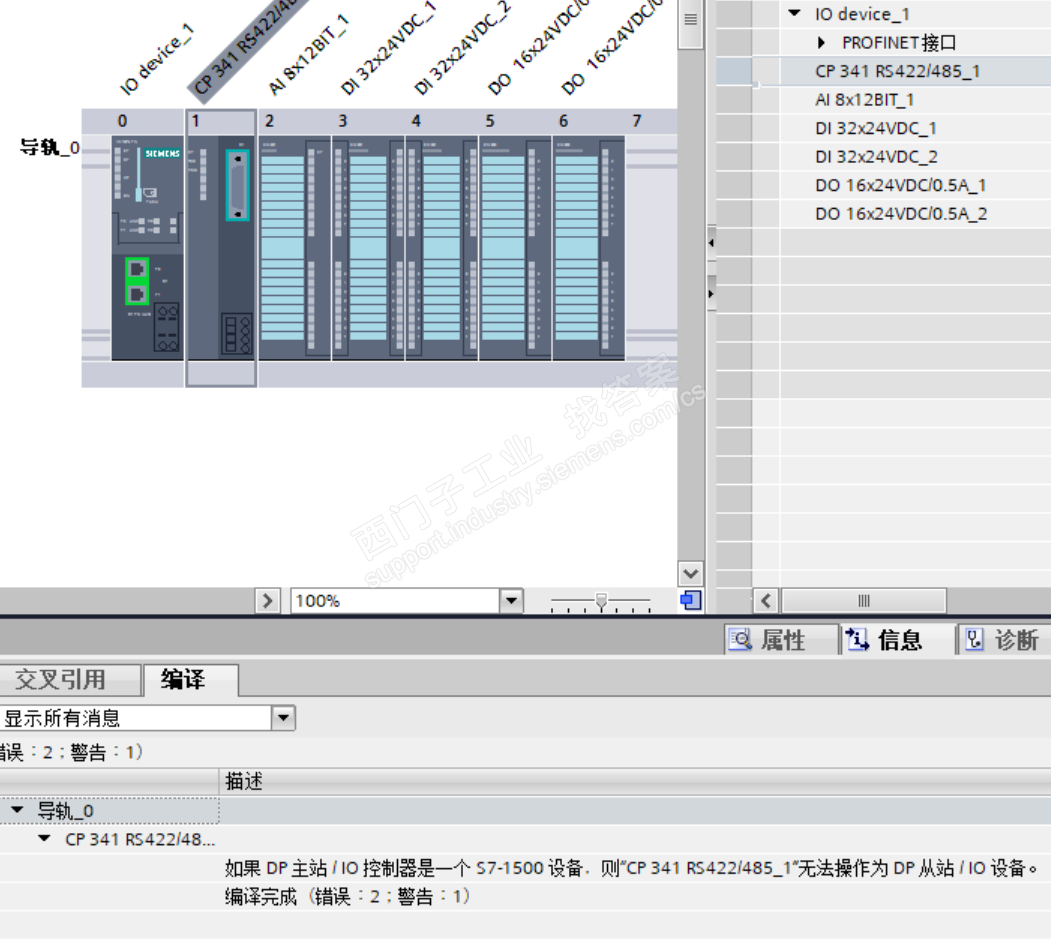Click the rotated AI 8x12BIT_1 module label

point(308,55)
